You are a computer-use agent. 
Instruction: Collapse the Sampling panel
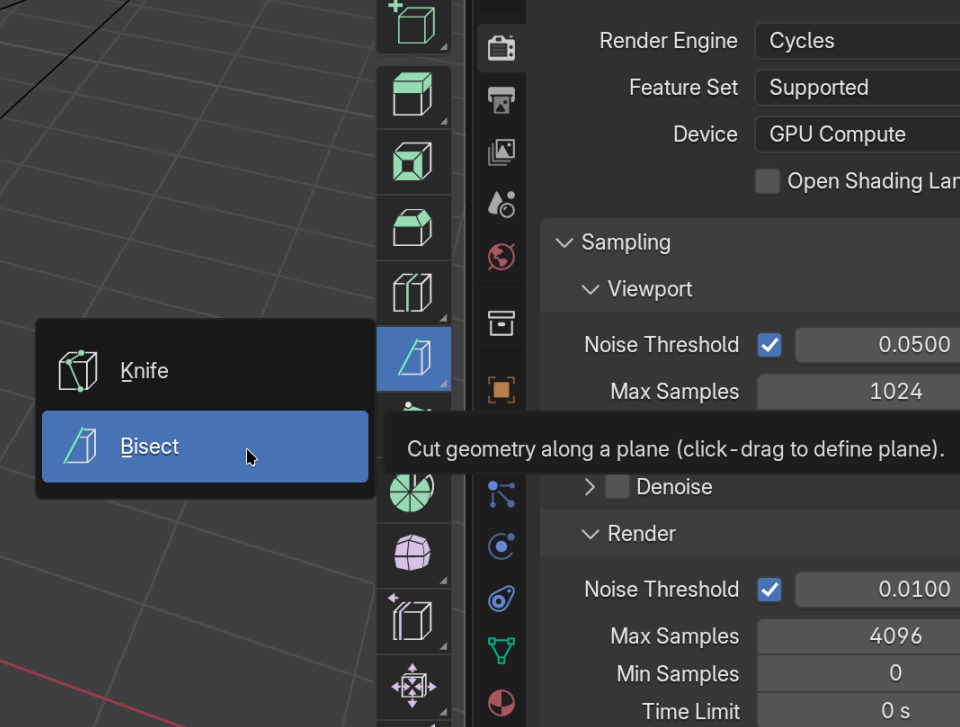[x=565, y=242]
